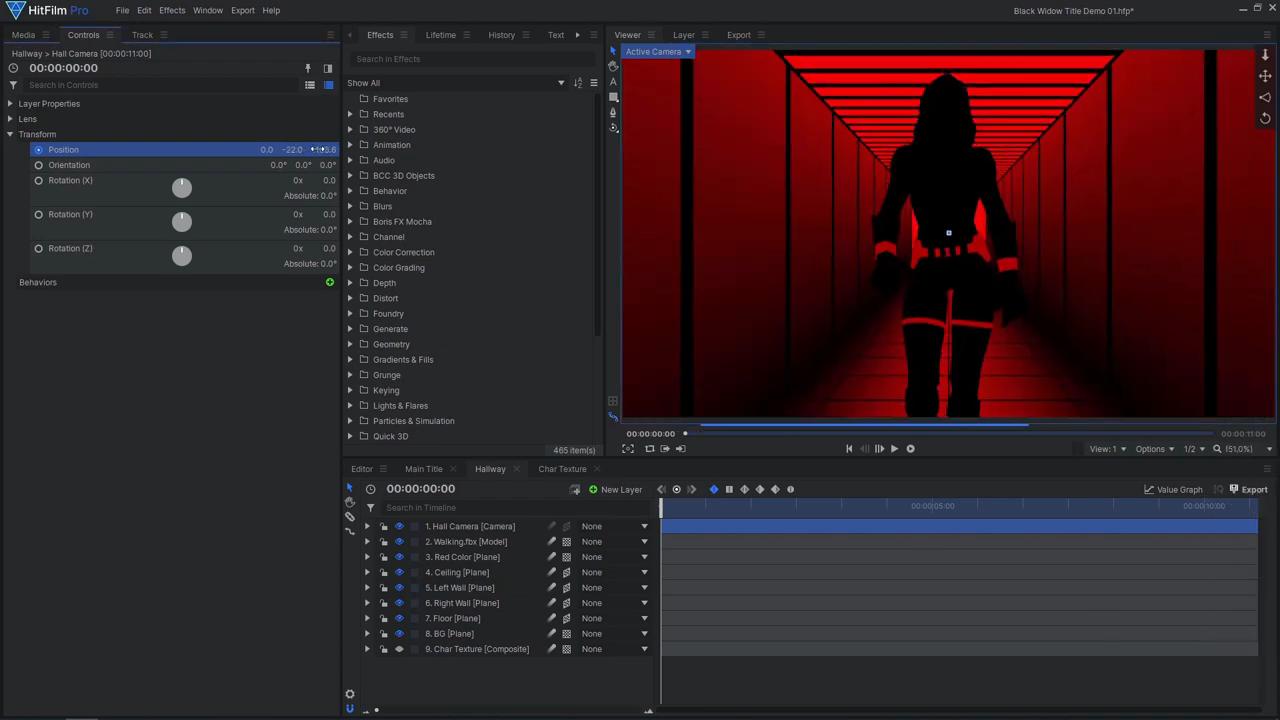Select the viewer Text tool
This screenshot has width=1280, height=720.
(x=613, y=82)
